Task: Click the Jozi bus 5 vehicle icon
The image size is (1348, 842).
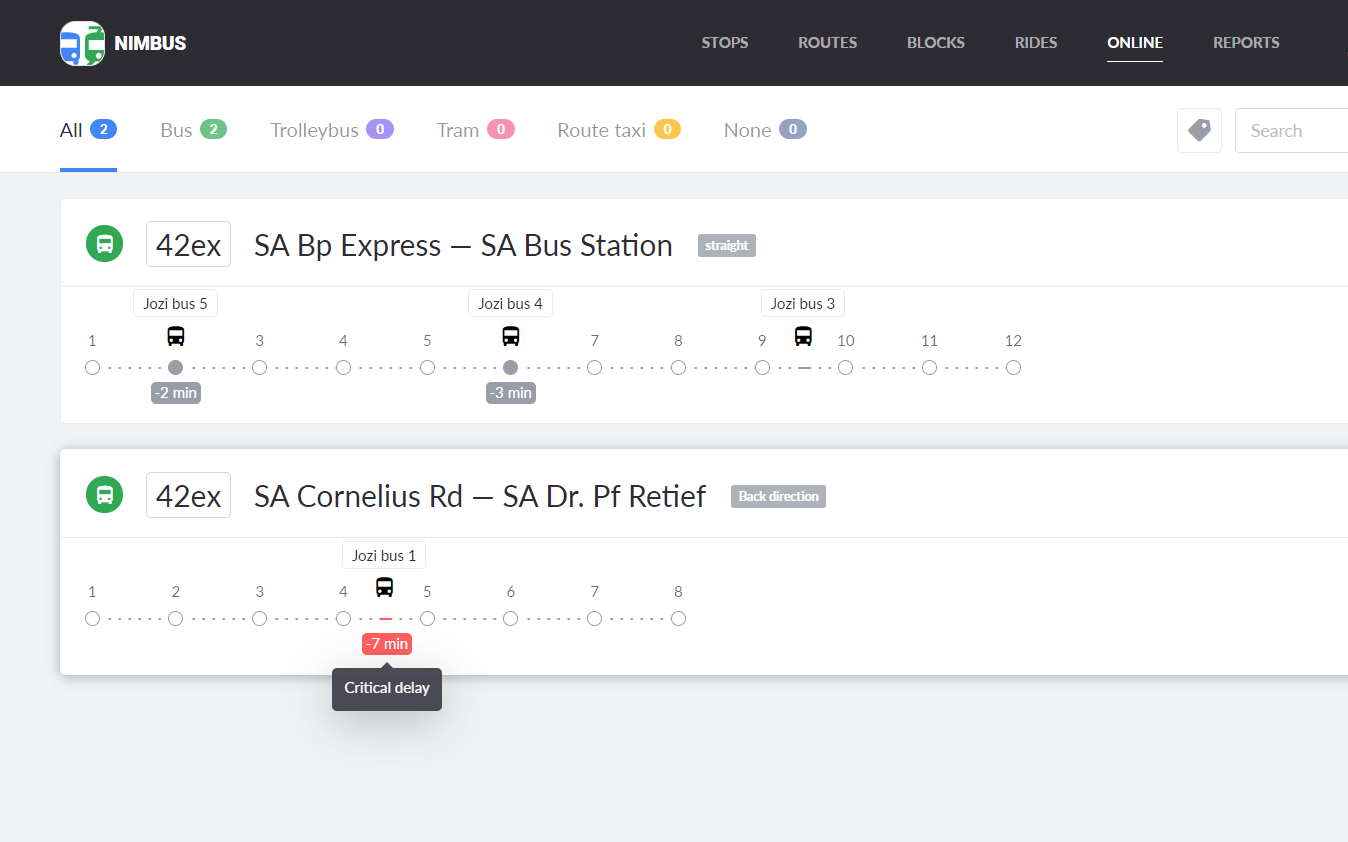Action: [x=176, y=336]
